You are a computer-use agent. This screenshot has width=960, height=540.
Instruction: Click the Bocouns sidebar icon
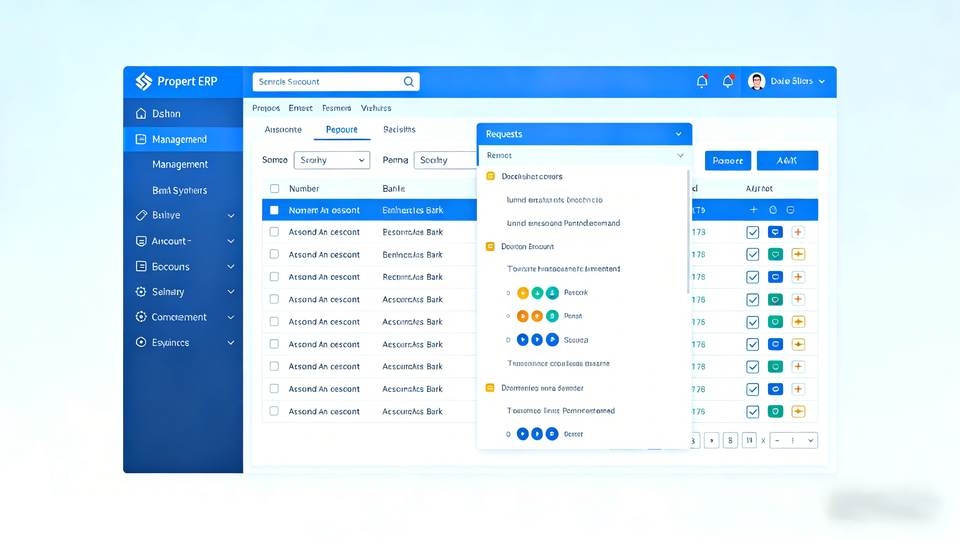(141, 266)
